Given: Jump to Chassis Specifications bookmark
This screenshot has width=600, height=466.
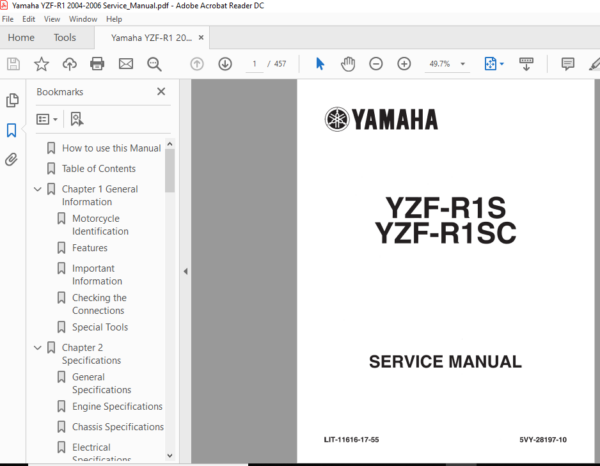Looking at the screenshot, I should [118, 427].
